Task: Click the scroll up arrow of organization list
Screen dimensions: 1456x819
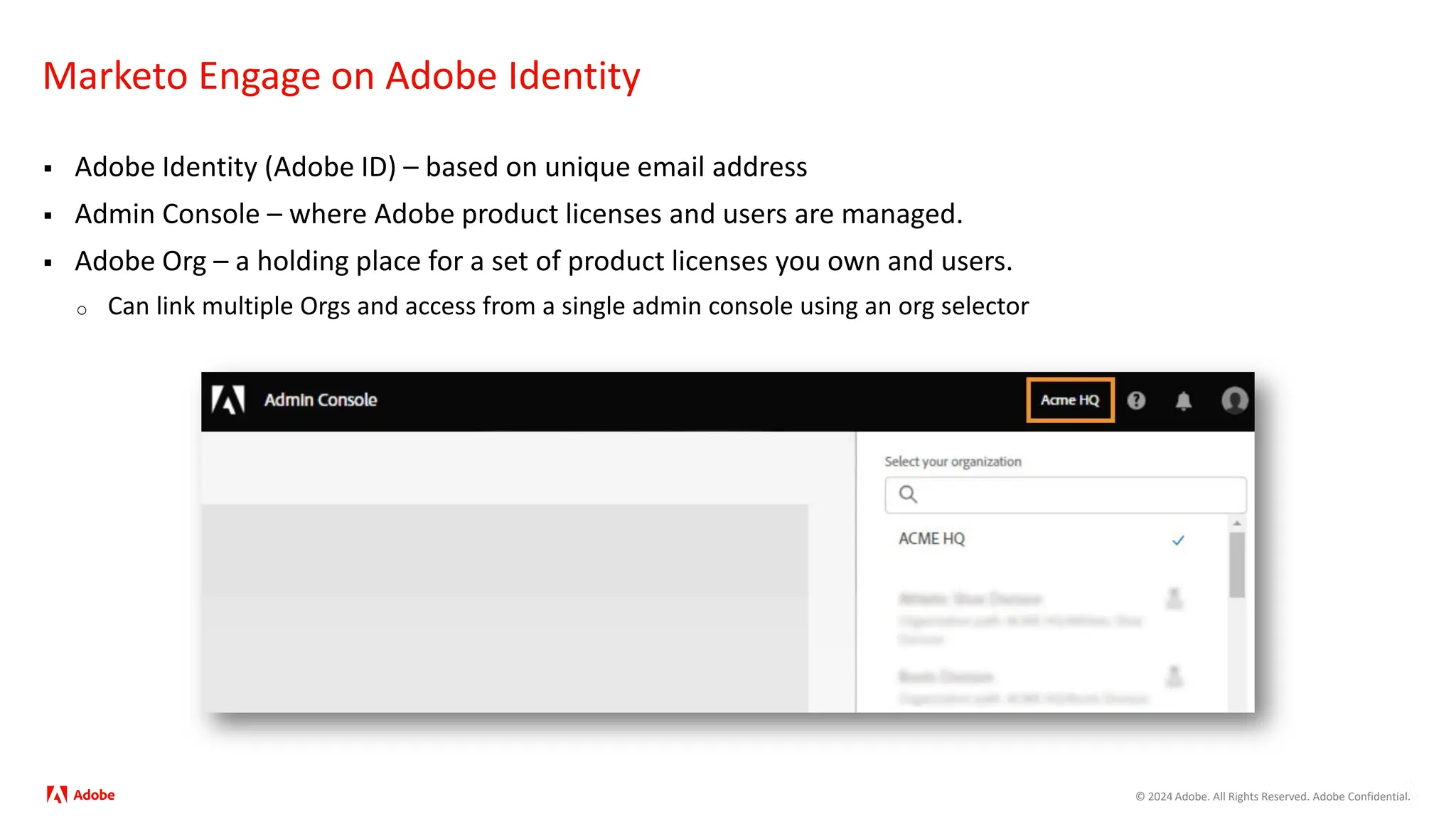Action: 1237,523
